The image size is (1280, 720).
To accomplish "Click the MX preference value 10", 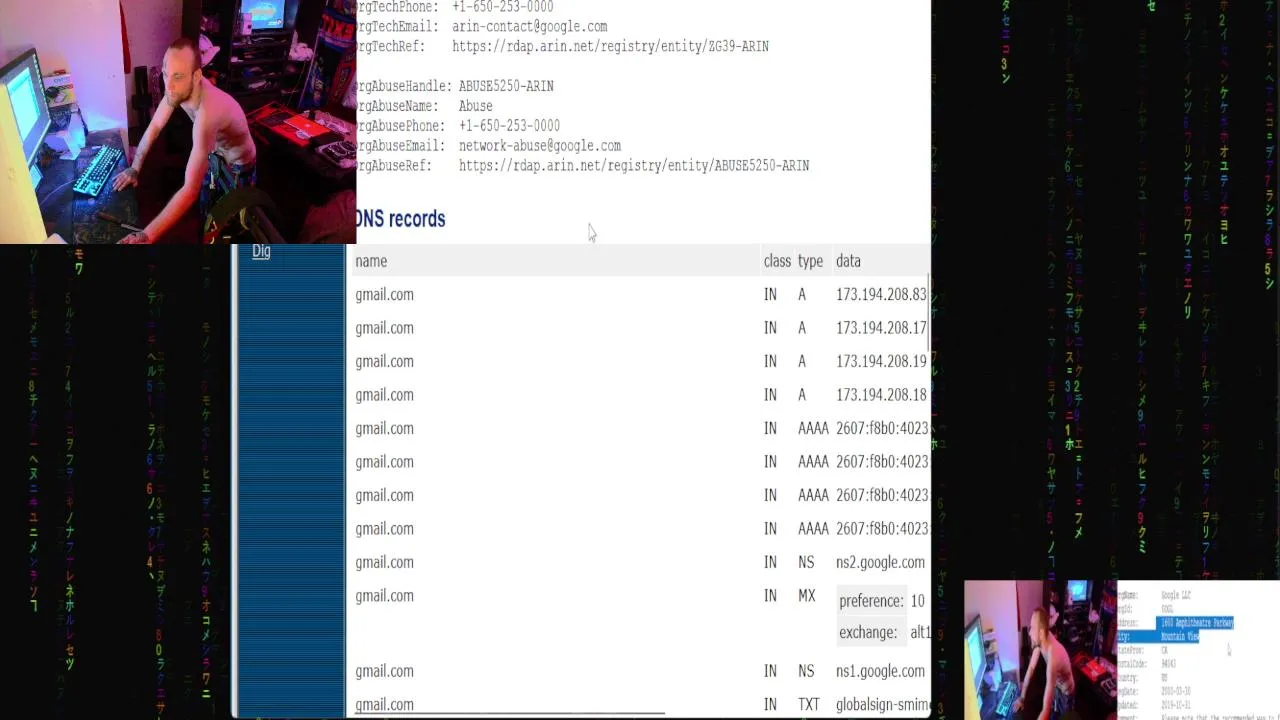I will click(917, 601).
